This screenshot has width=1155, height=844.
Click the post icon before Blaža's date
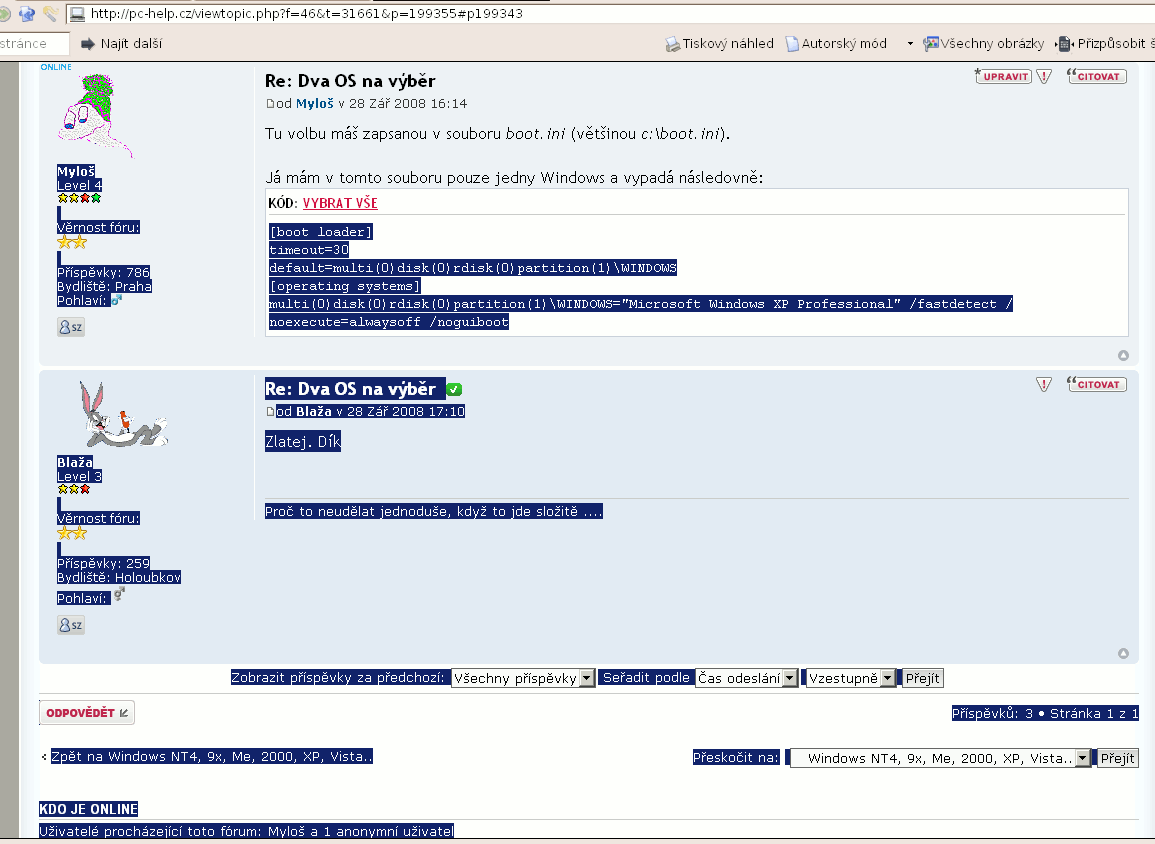[270, 412]
